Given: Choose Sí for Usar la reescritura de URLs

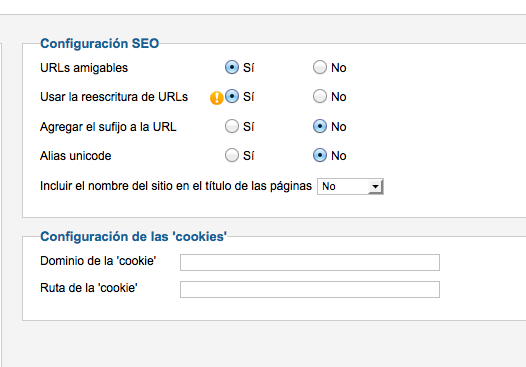Looking at the screenshot, I should tap(232, 96).
